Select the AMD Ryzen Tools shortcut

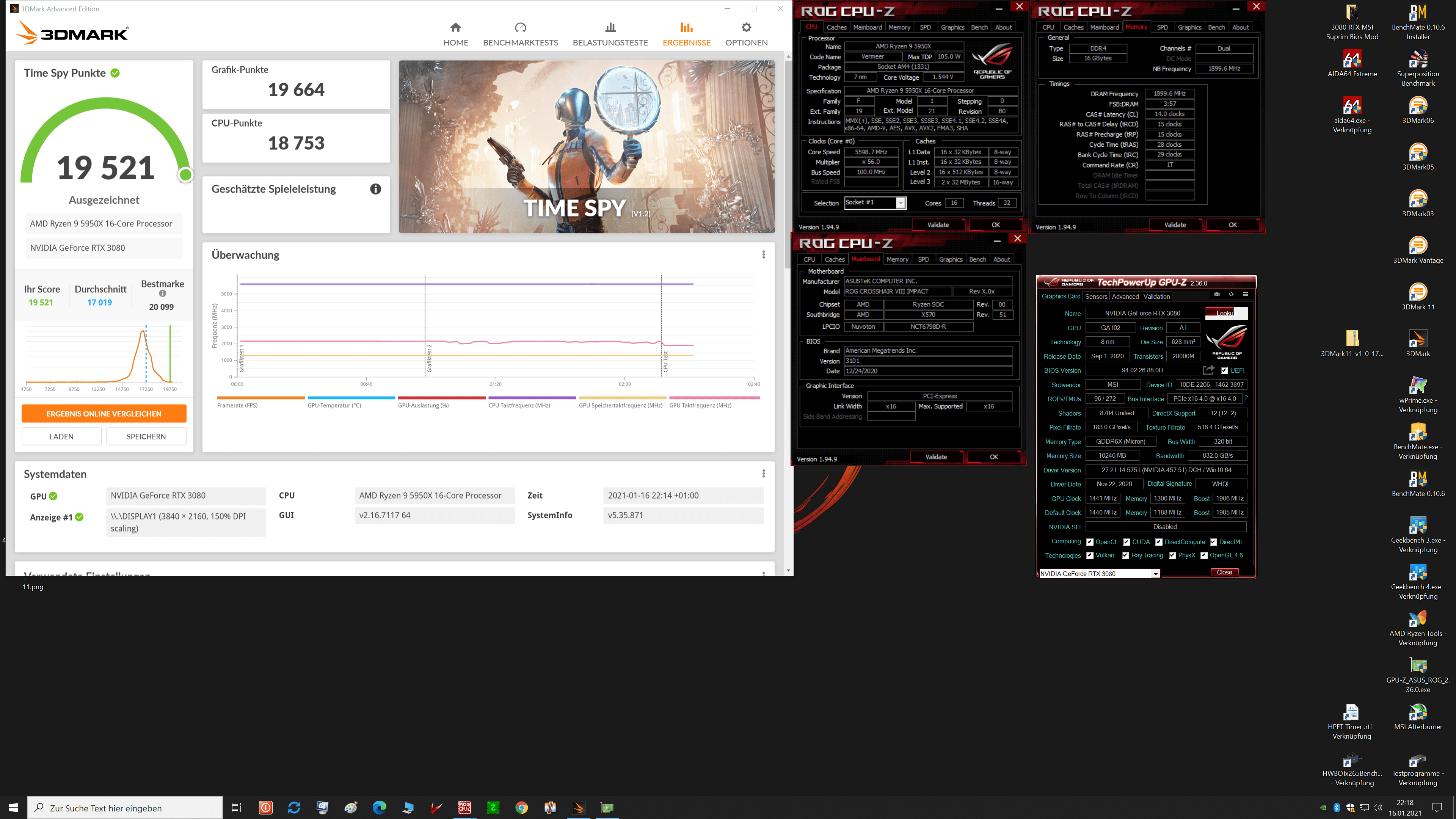tap(1418, 628)
